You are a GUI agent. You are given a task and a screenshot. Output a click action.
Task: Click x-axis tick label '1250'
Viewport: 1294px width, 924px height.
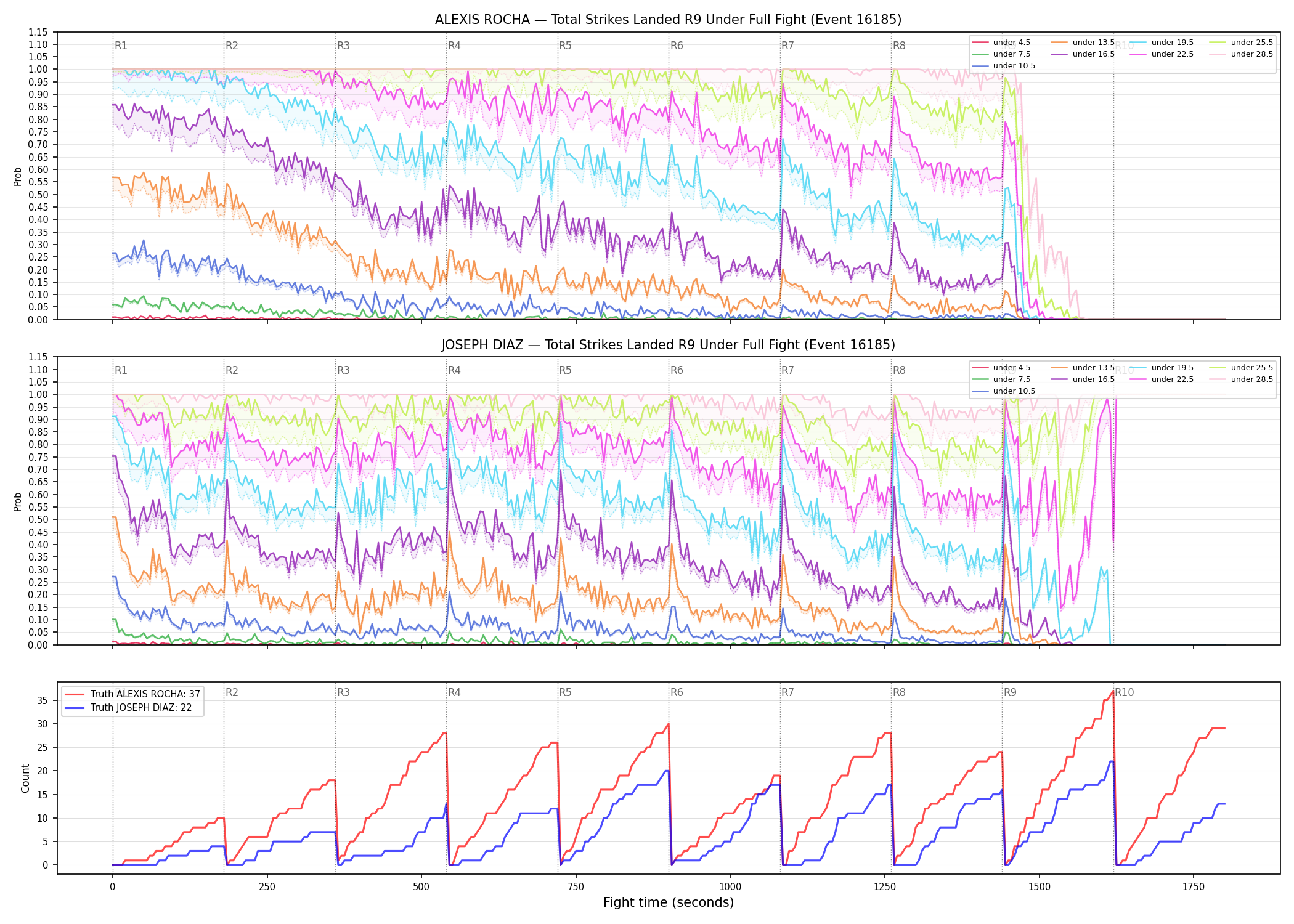point(885,887)
